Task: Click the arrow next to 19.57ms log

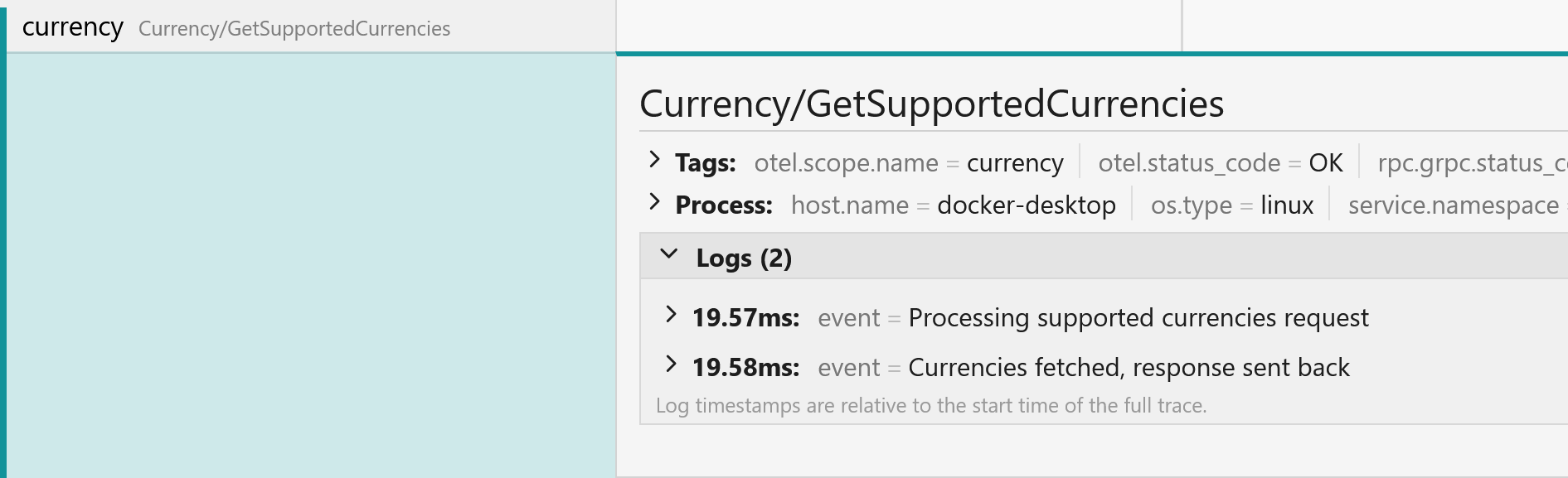Action: tap(671, 315)
